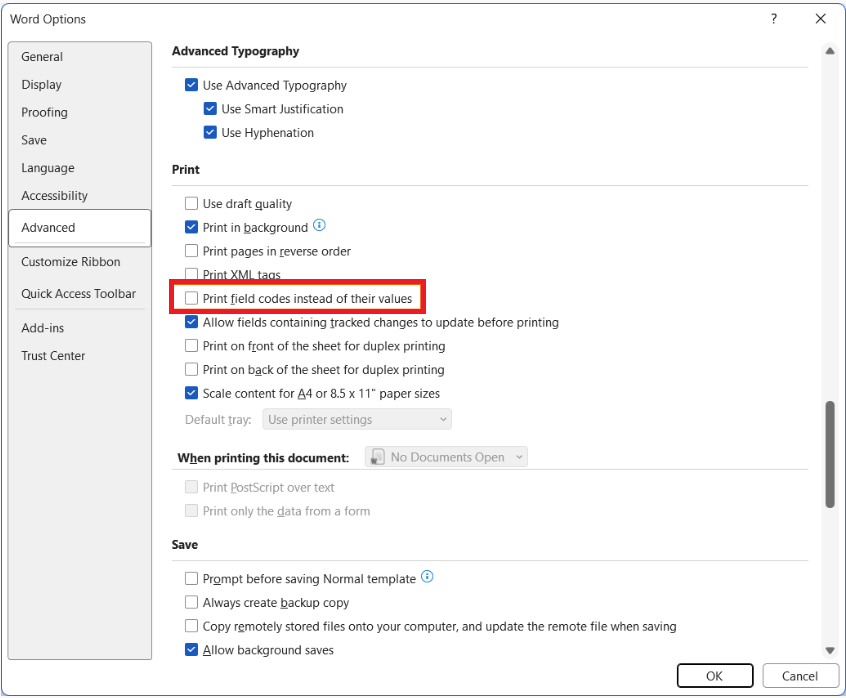Open the General options category
846x698 pixels.
pyautogui.click(x=80, y=57)
